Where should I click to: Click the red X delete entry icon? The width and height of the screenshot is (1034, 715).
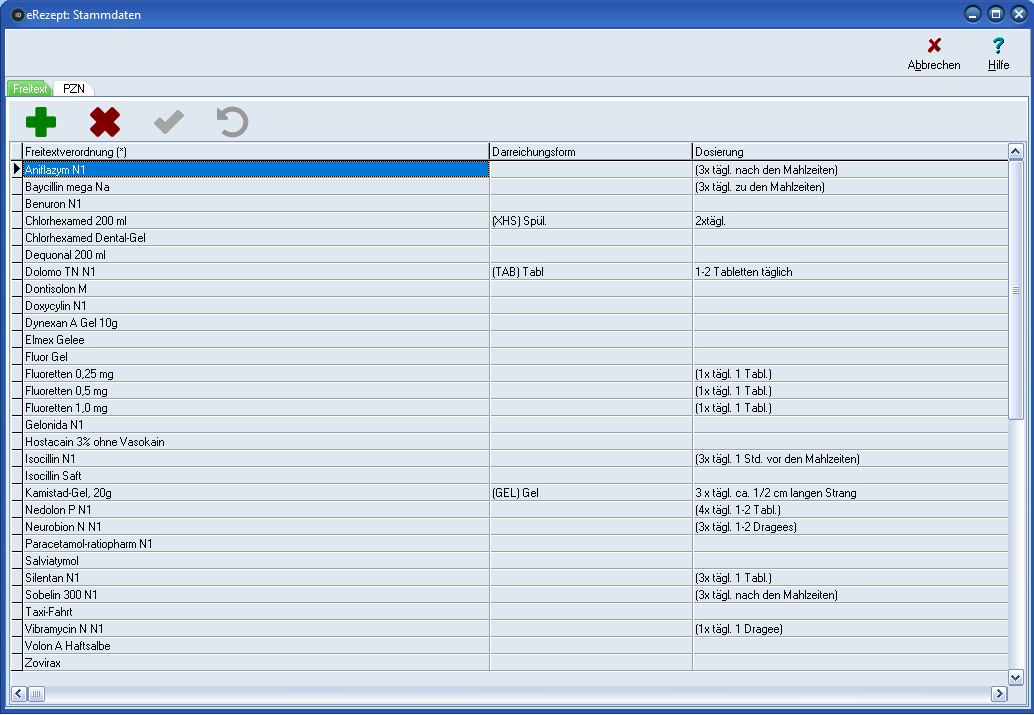tap(105, 122)
